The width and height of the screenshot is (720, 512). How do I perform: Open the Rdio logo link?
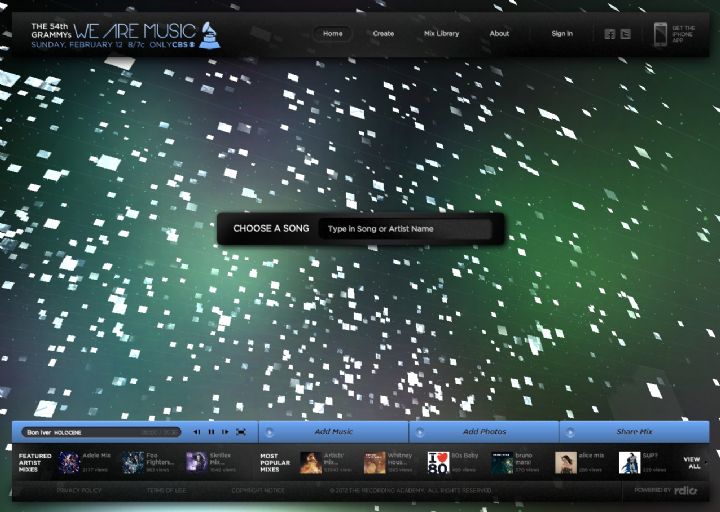[686, 490]
